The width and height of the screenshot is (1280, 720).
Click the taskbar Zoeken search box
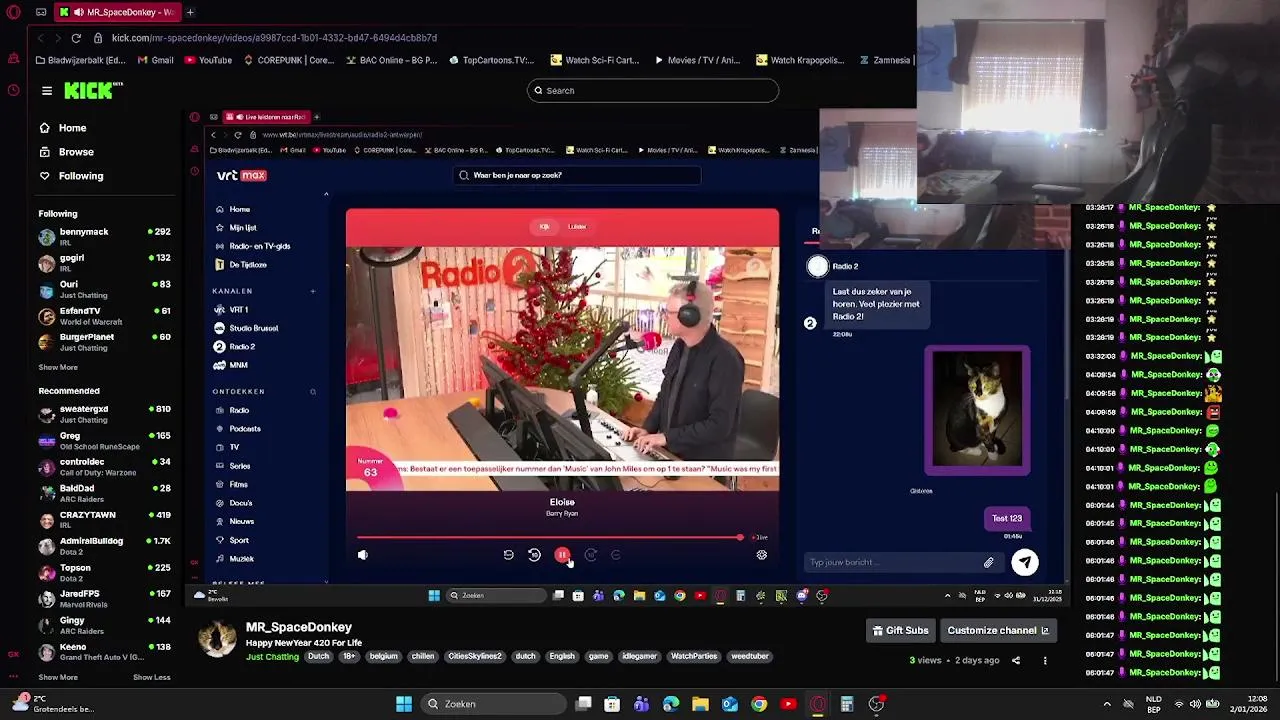click(x=492, y=704)
